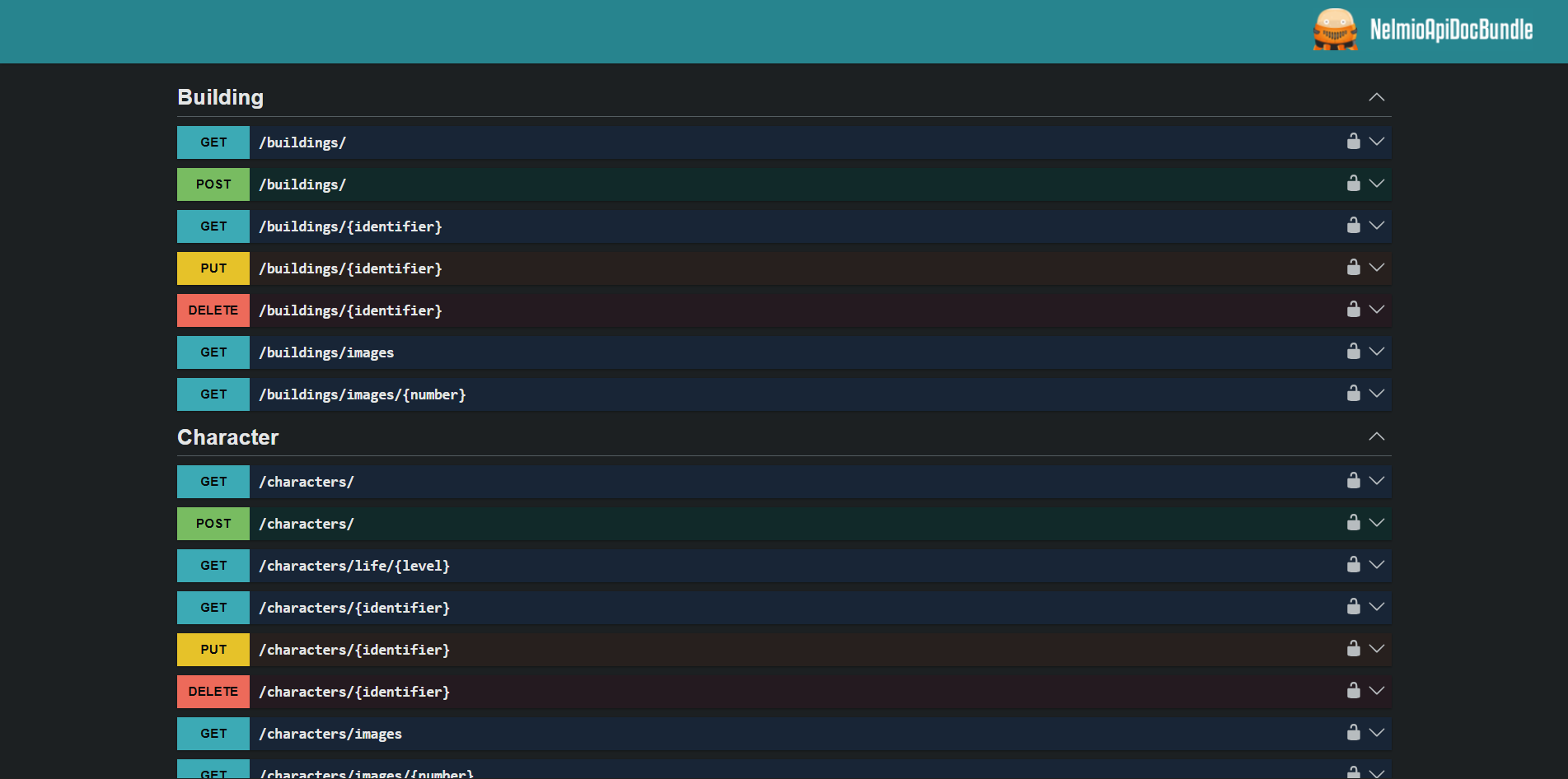Click the lock icon for POST /buildings/
Screen dimensions: 1568x779
coord(1353,183)
